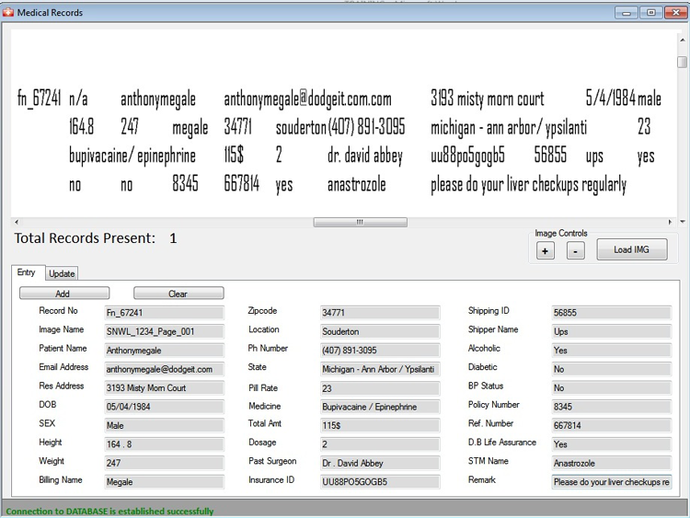Switch to the Update tab
This screenshot has height=518, width=690.
point(62,273)
